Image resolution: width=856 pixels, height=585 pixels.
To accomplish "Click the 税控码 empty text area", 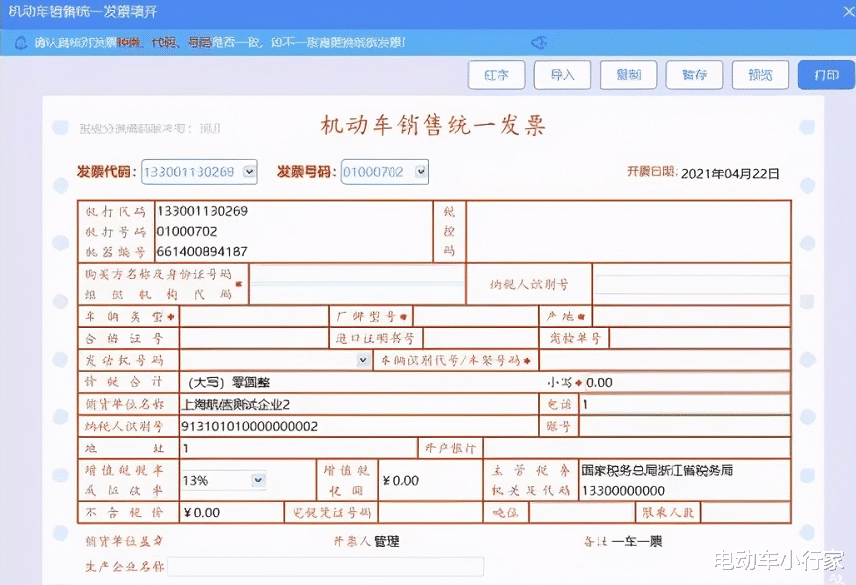I will coord(628,231).
